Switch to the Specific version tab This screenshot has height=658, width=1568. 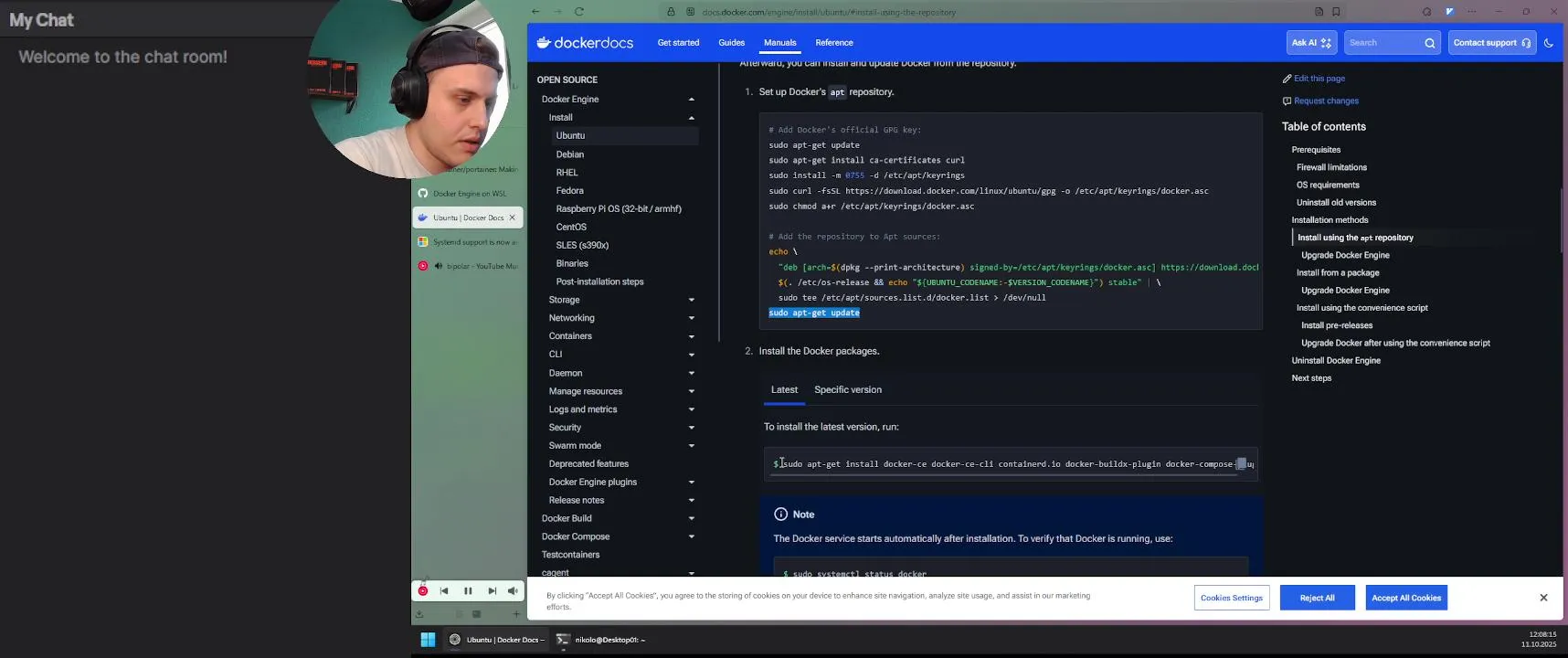coord(848,389)
